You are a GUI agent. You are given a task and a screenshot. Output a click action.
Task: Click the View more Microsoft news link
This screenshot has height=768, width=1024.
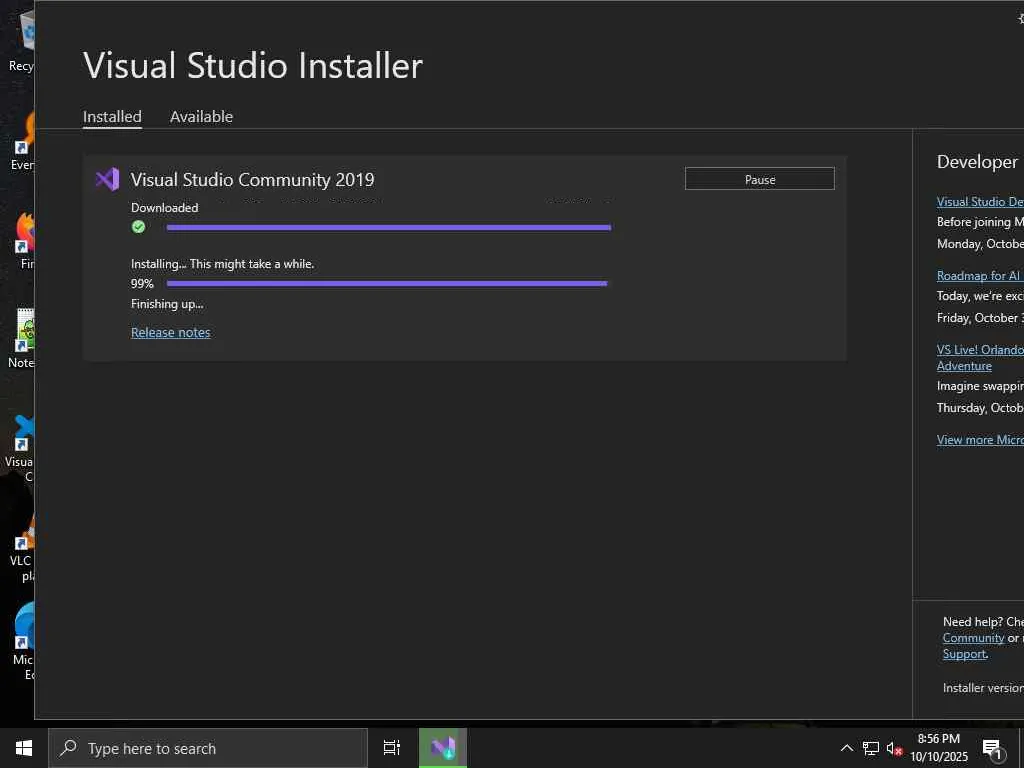pyautogui.click(x=980, y=440)
